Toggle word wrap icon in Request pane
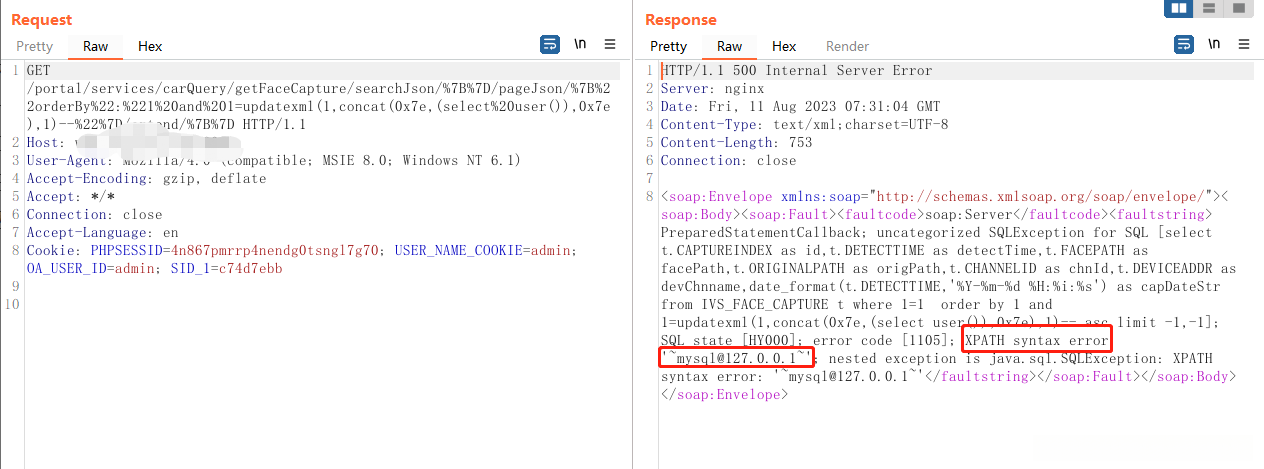The height and width of the screenshot is (469, 1264). tap(549, 44)
